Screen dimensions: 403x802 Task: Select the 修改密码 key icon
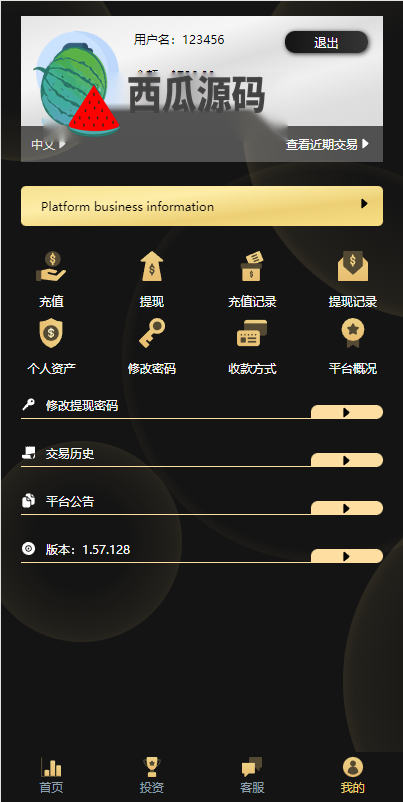point(152,333)
